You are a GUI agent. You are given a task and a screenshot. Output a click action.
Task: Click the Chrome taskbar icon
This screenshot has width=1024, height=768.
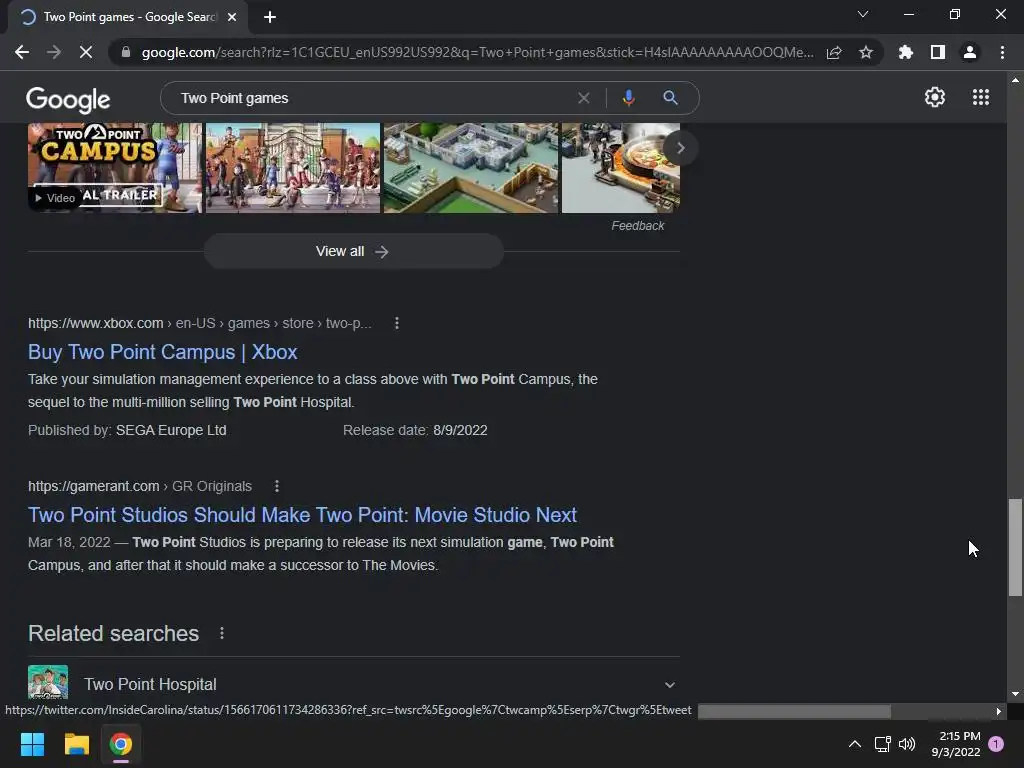[121, 744]
